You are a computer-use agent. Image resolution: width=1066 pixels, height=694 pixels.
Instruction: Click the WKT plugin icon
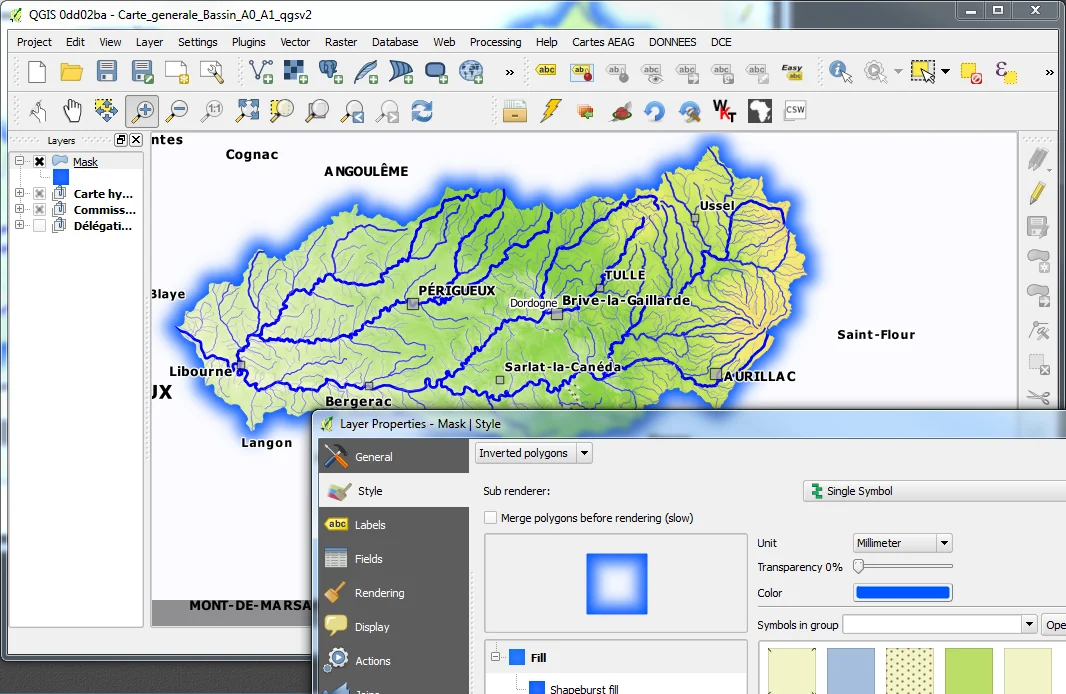click(x=724, y=111)
